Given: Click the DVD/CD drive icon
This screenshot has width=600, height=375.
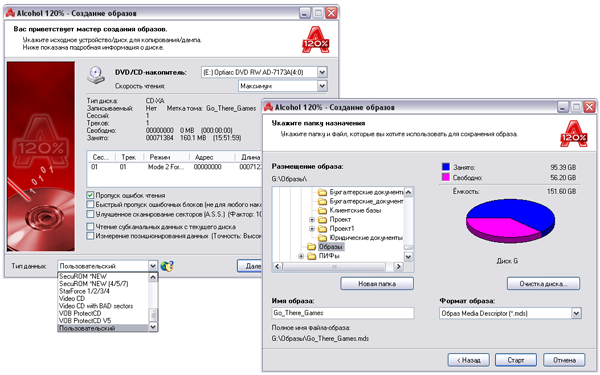Looking at the screenshot, I should (x=96, y=75).
